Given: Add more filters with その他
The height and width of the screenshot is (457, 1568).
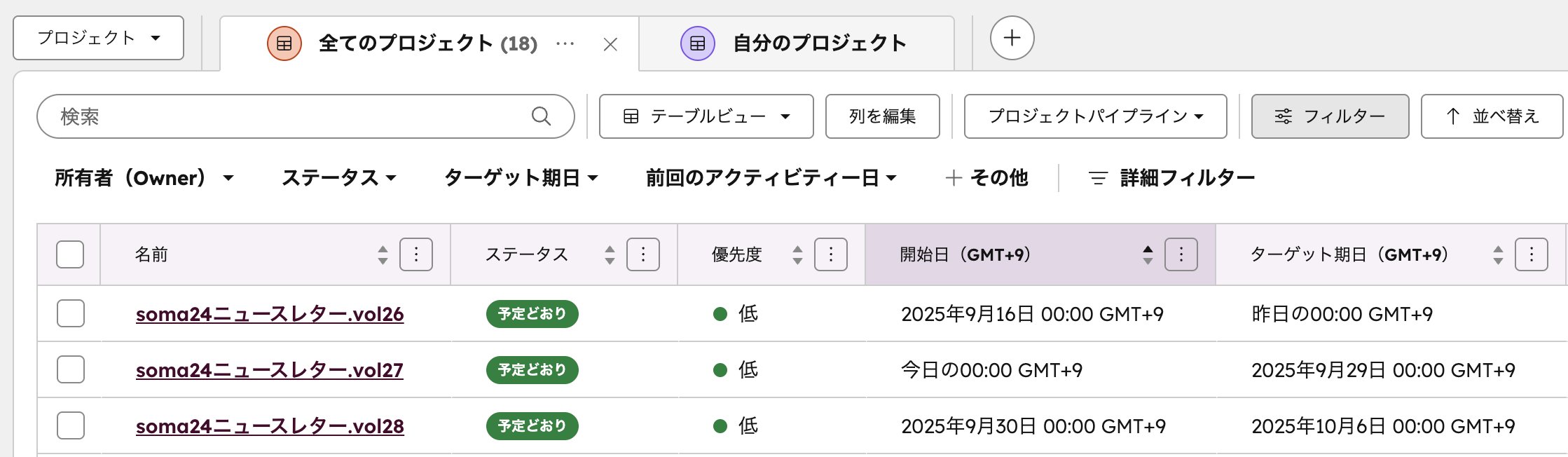Looking at the screenshot, I should 986,178.
